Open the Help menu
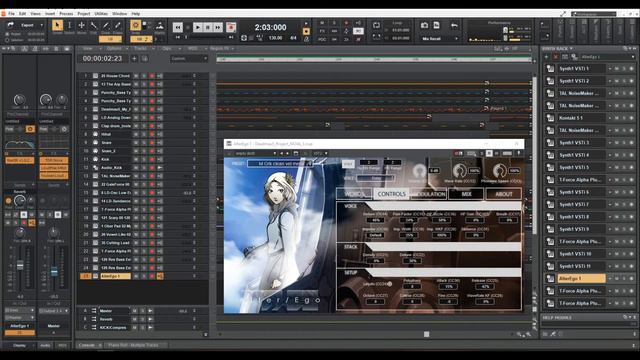This screenshot has width=640, height=360. 136,13
